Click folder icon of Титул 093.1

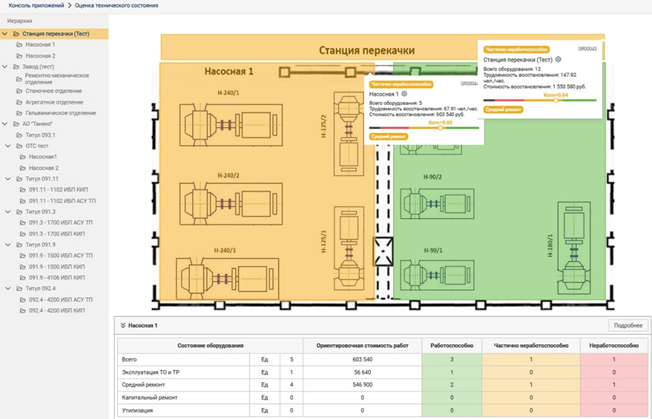click(19, 135)
